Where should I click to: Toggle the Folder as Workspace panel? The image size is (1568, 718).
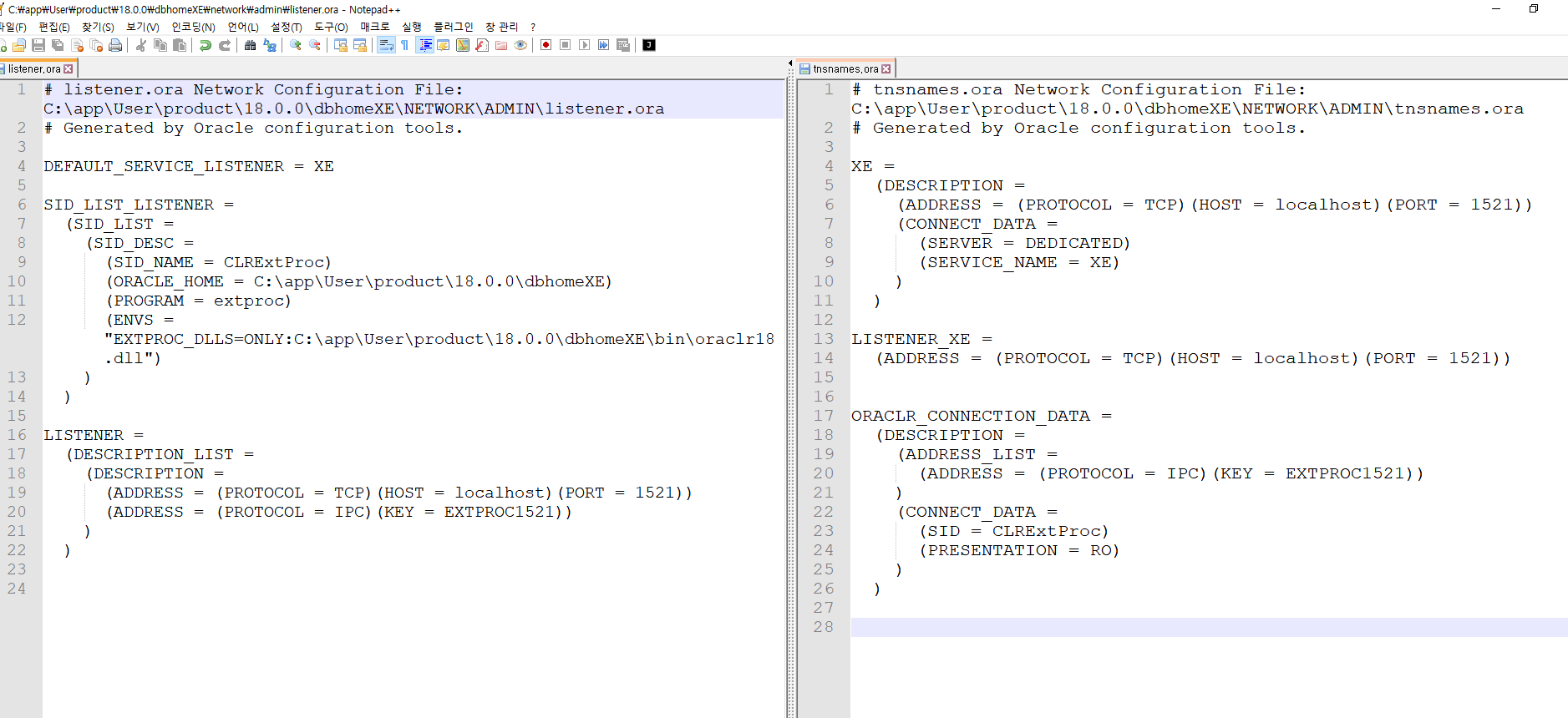(x=501, y=45)
